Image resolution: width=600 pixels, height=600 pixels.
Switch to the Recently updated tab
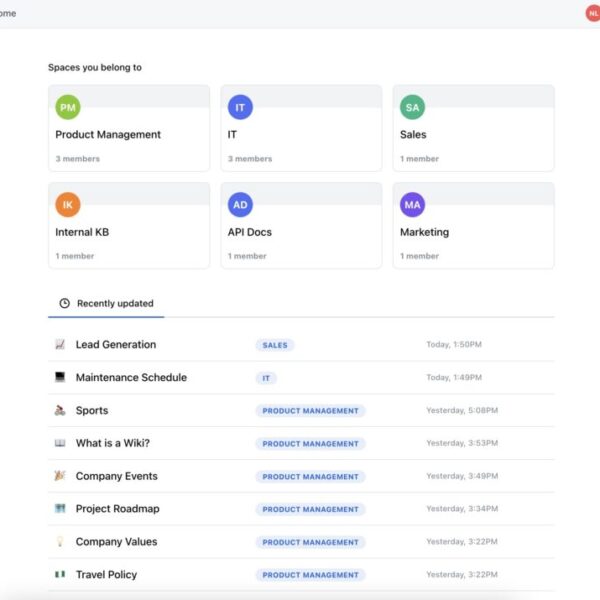pos(114,303)
